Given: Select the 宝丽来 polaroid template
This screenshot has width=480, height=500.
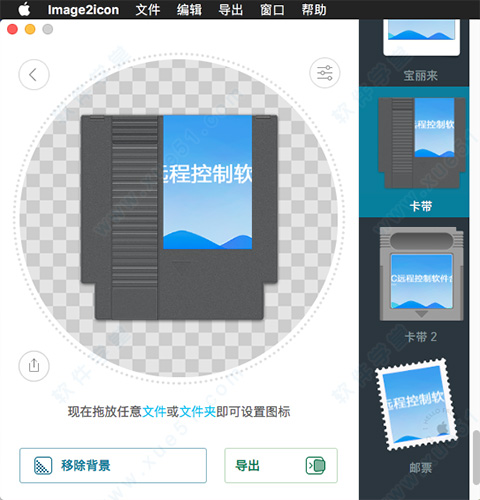Looking at the screenshot, I should pyautogui.click(x=421, y=37).
